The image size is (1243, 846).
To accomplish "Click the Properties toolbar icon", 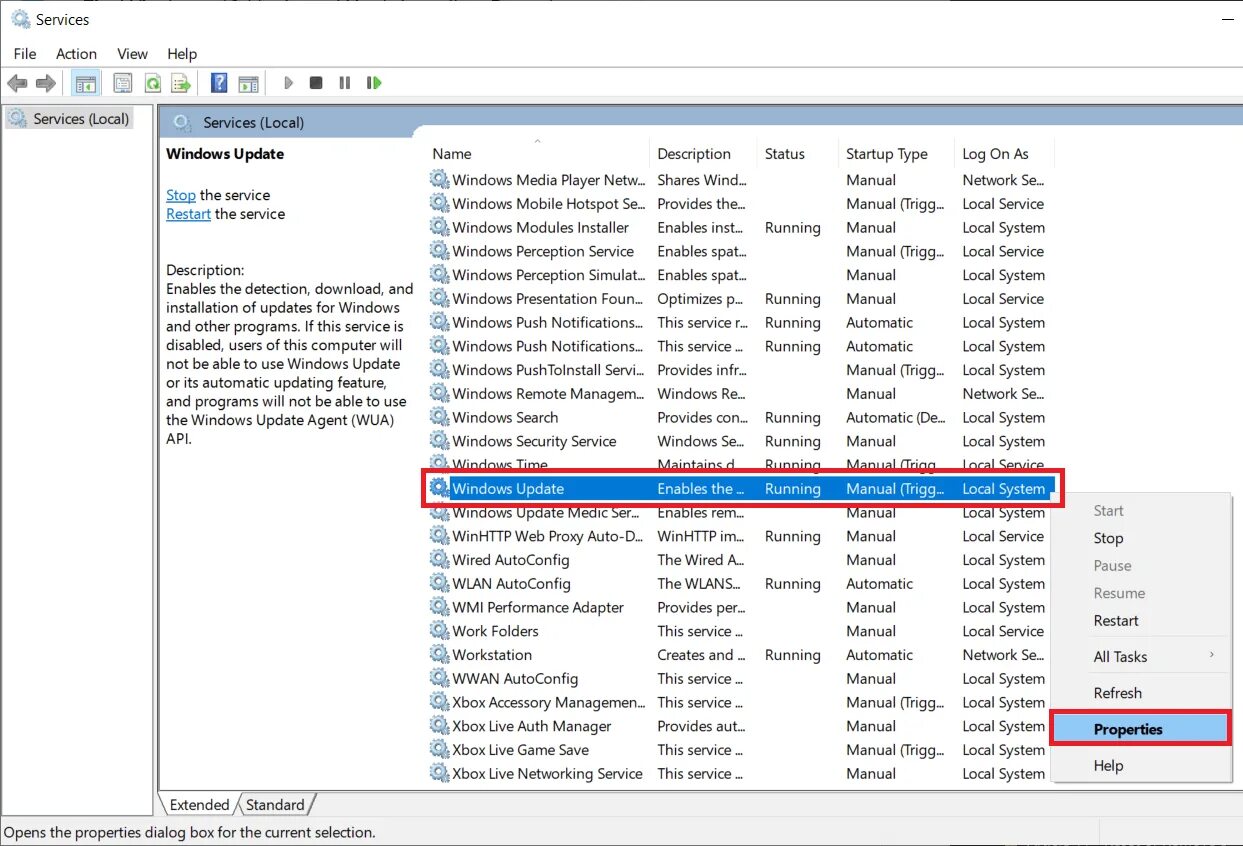I will [122, 83].
